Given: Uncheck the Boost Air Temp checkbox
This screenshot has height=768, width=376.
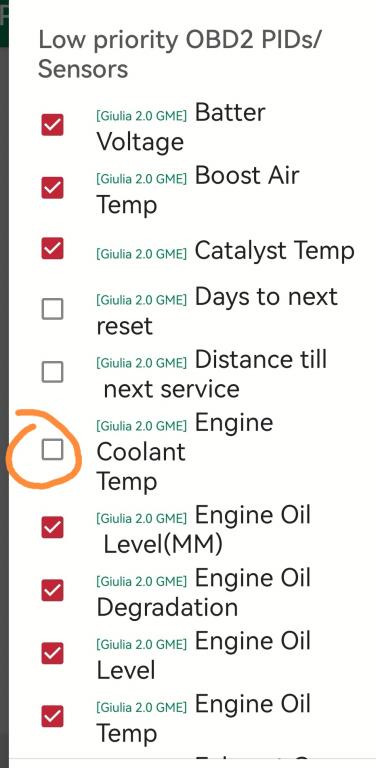Looking at the screenshot, I should pyautogui.click(x=52, y=188).
